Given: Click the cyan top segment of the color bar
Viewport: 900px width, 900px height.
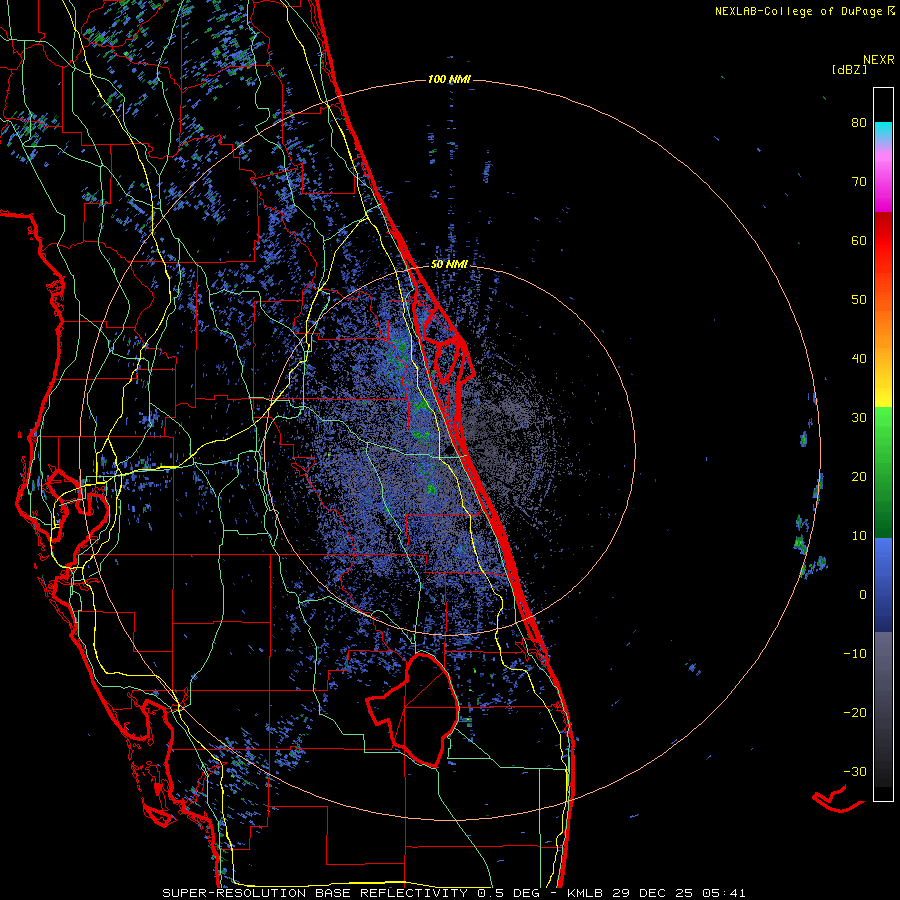Looking at the screenshot, I should [883, 131].
